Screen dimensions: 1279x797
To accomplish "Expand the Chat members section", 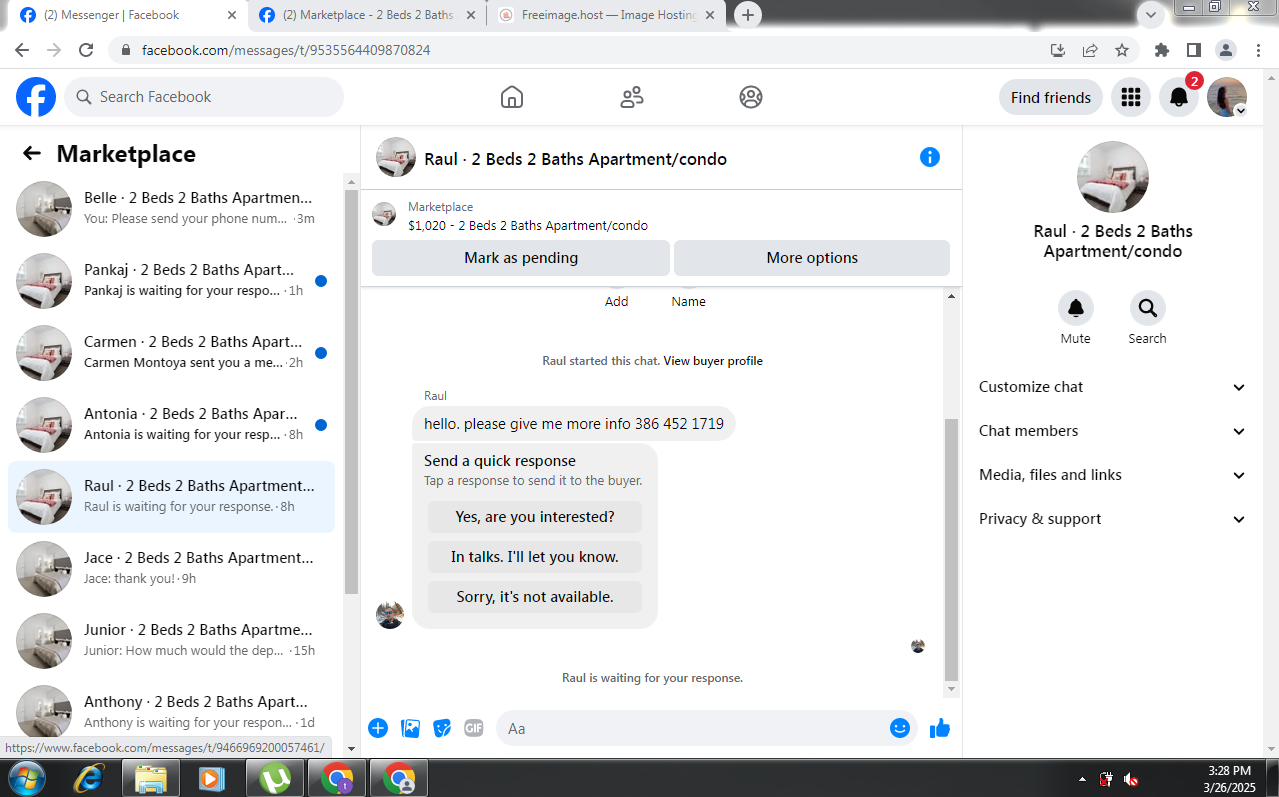I will point(1113,431).
